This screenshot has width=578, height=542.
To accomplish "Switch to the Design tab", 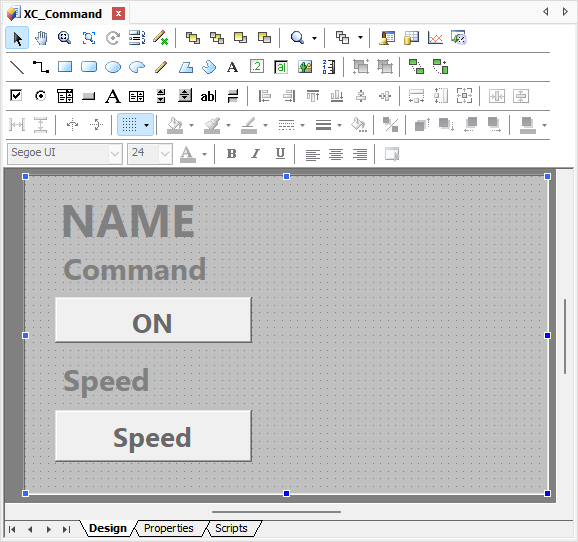I will click(x=108, y=528).
